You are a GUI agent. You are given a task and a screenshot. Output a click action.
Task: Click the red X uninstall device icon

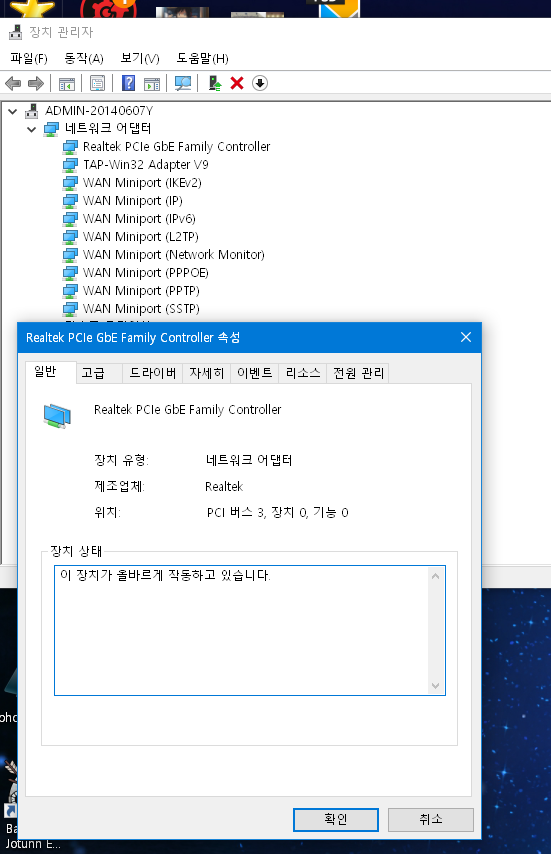tap(237, 83)
